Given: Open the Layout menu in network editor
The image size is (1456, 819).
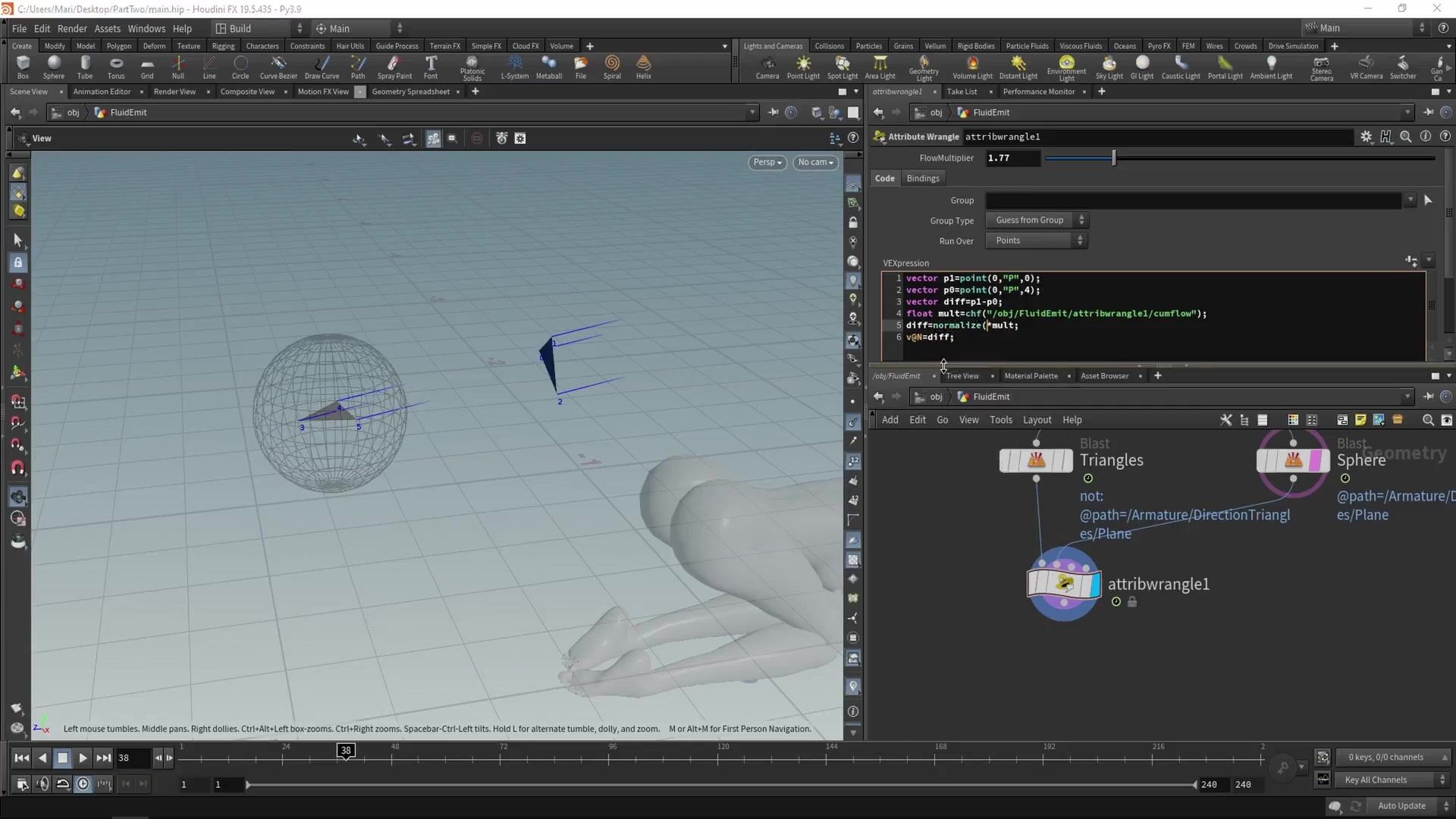Looking at the screenshot, I should pyautogui.click(x=1036, y=420).
